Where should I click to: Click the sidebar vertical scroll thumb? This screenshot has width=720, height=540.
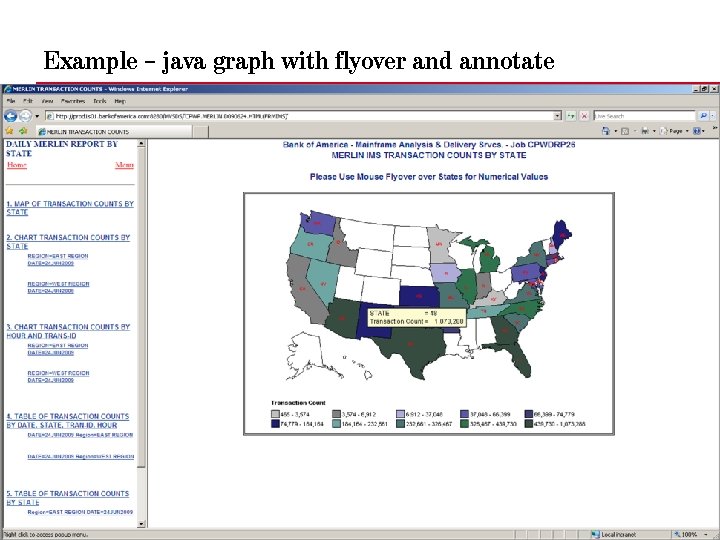point(141,308)
